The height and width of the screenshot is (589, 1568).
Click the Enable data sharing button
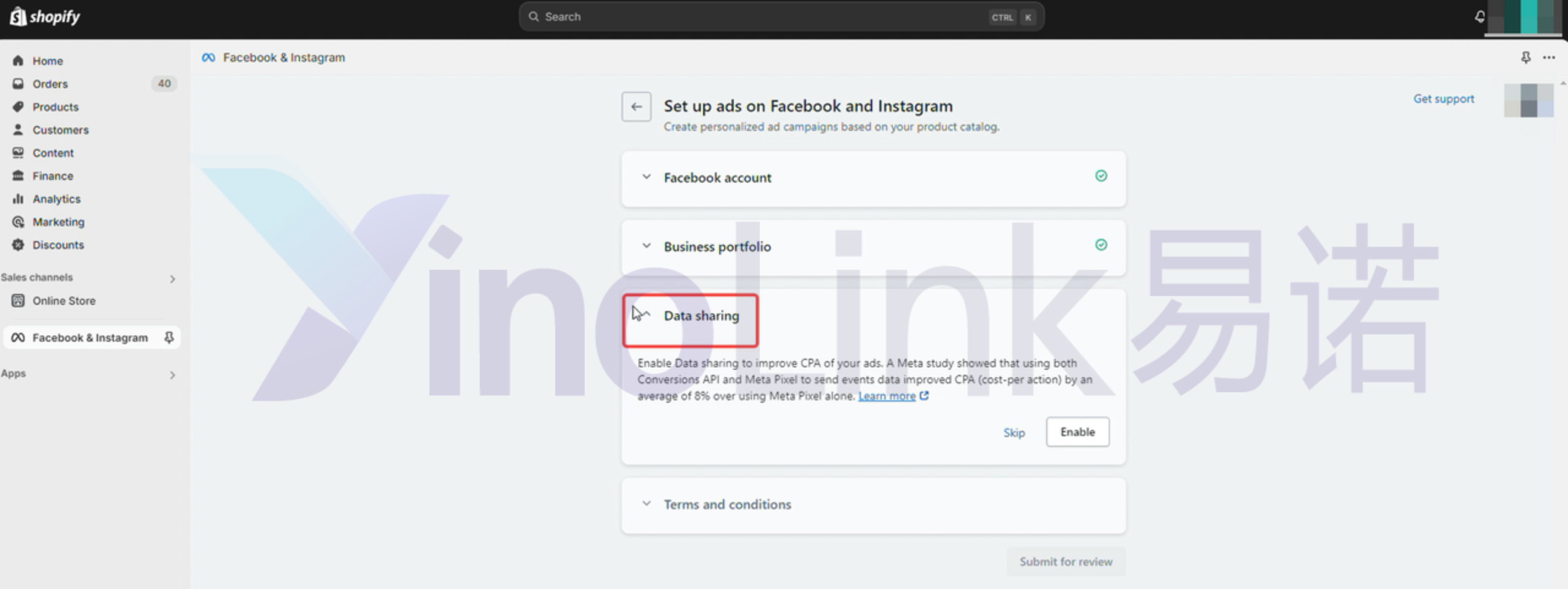(x=1077, y=432)
